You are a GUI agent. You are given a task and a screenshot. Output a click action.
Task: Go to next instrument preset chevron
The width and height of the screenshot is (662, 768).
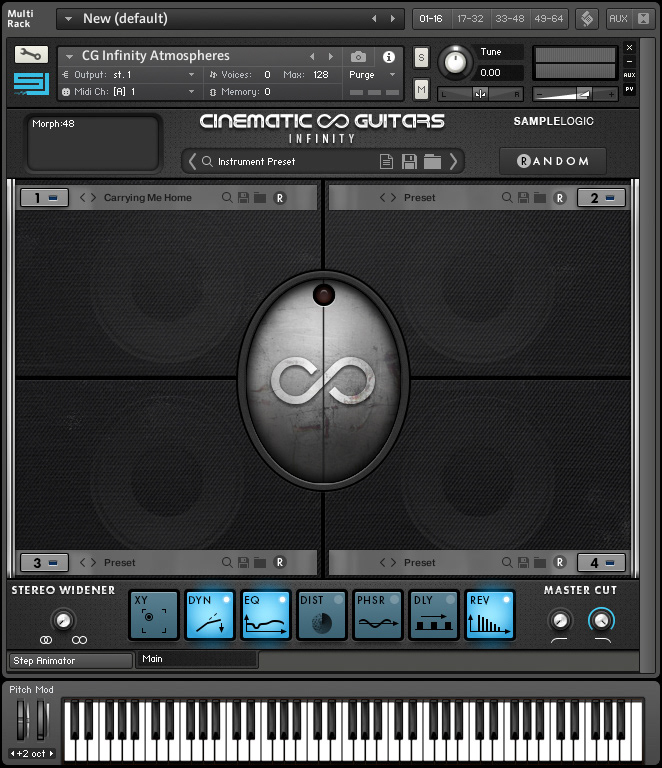453,161
